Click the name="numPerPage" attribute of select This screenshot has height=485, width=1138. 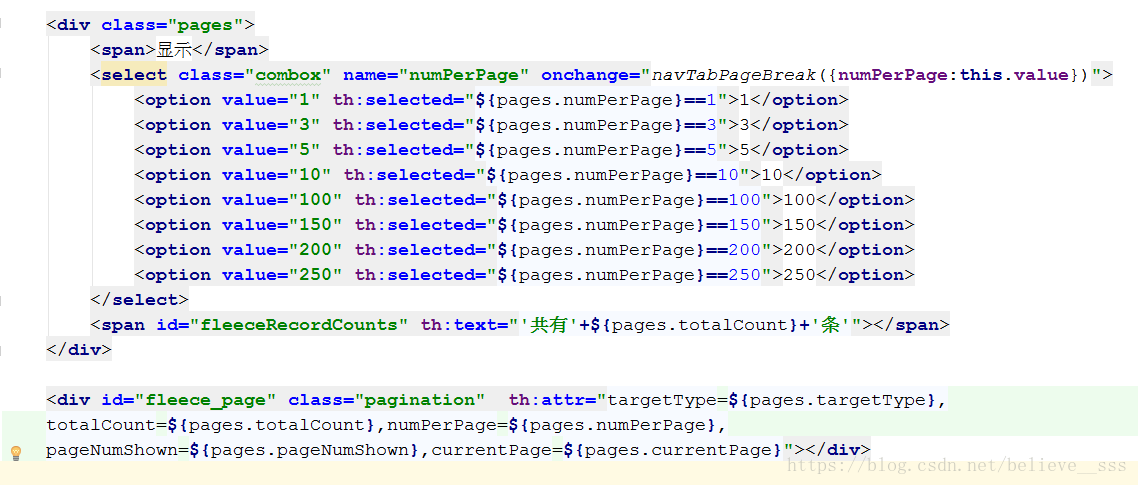pyautogui.click(x=436, y=75)
